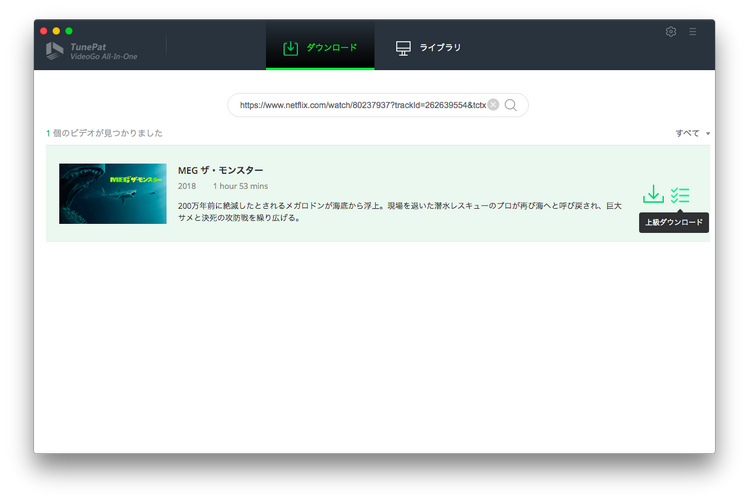Click the 個のビデオが見つかりました result count
Image resolution: width=749 pixels, height=502 pixels.
[x=104, y=133]
